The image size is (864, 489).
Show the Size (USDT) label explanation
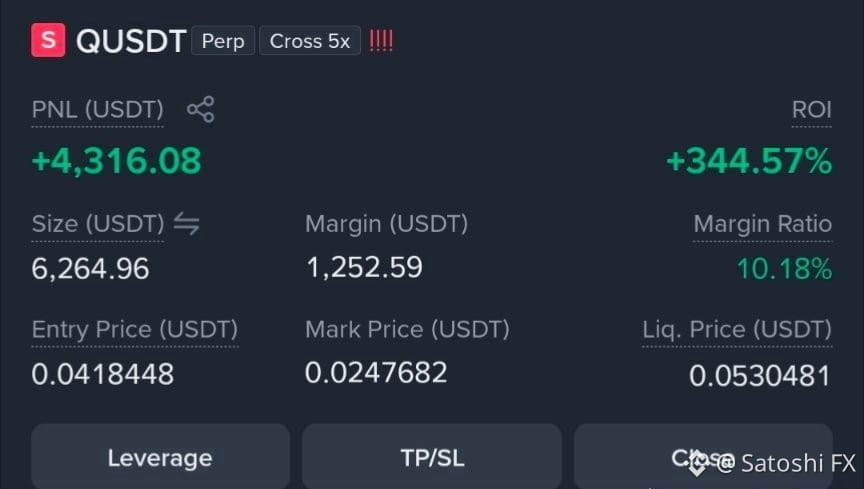98,224
